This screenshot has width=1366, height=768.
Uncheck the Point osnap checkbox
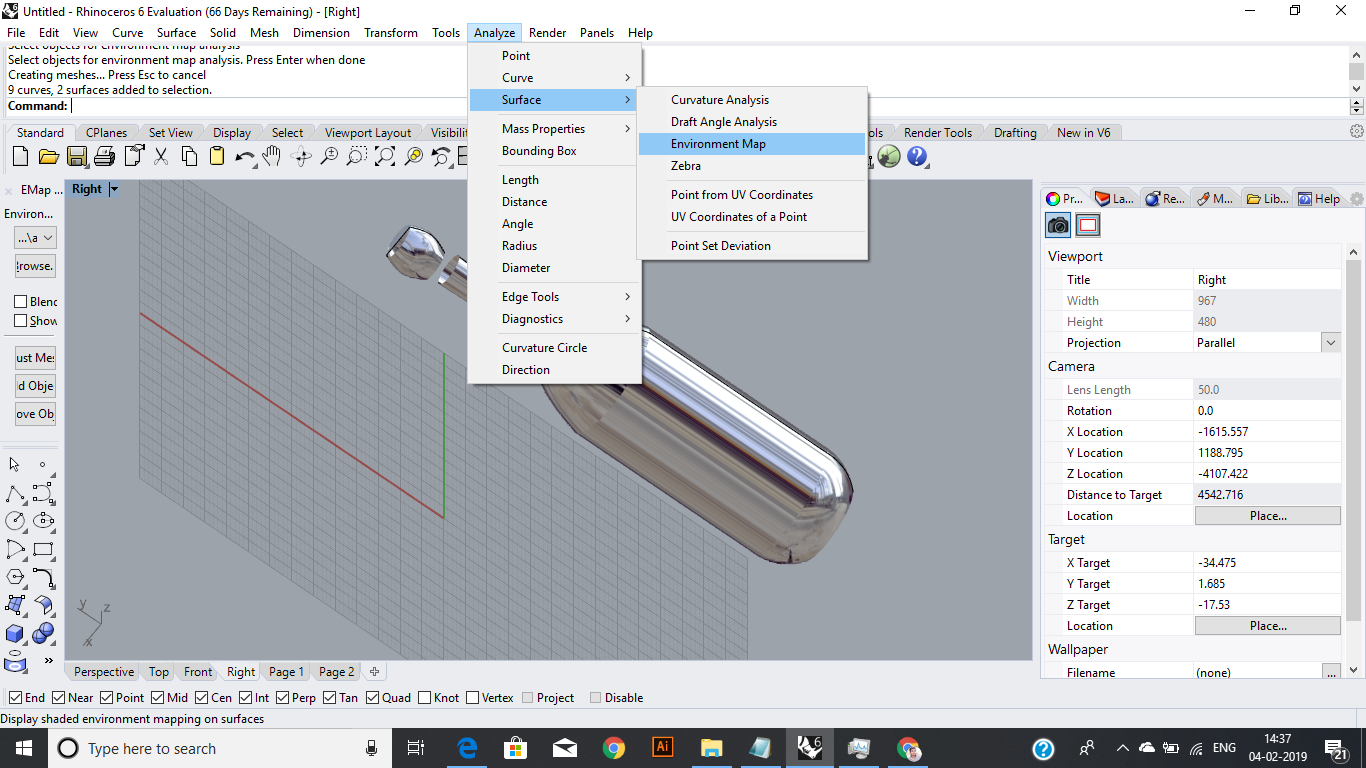(x=107, y=698)
